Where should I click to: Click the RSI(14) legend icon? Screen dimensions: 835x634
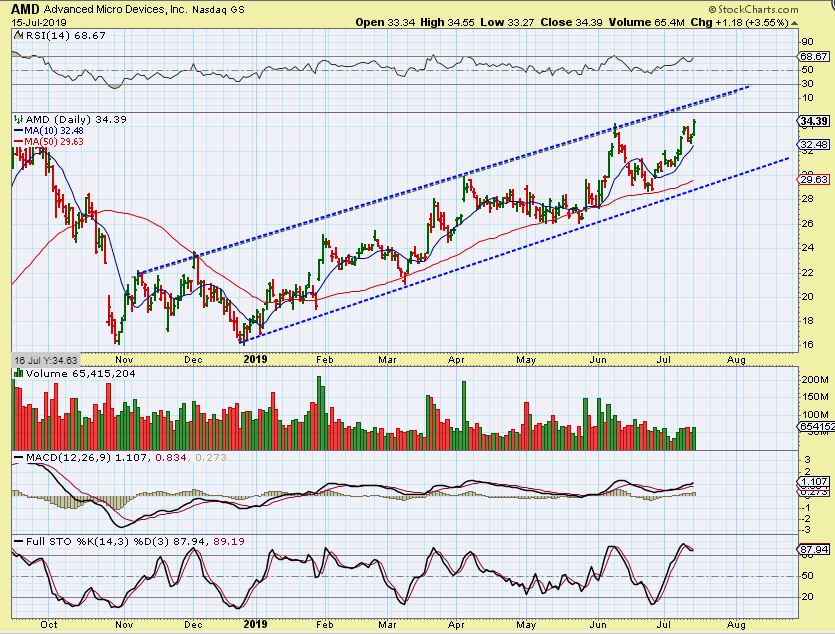coord(19,36)
